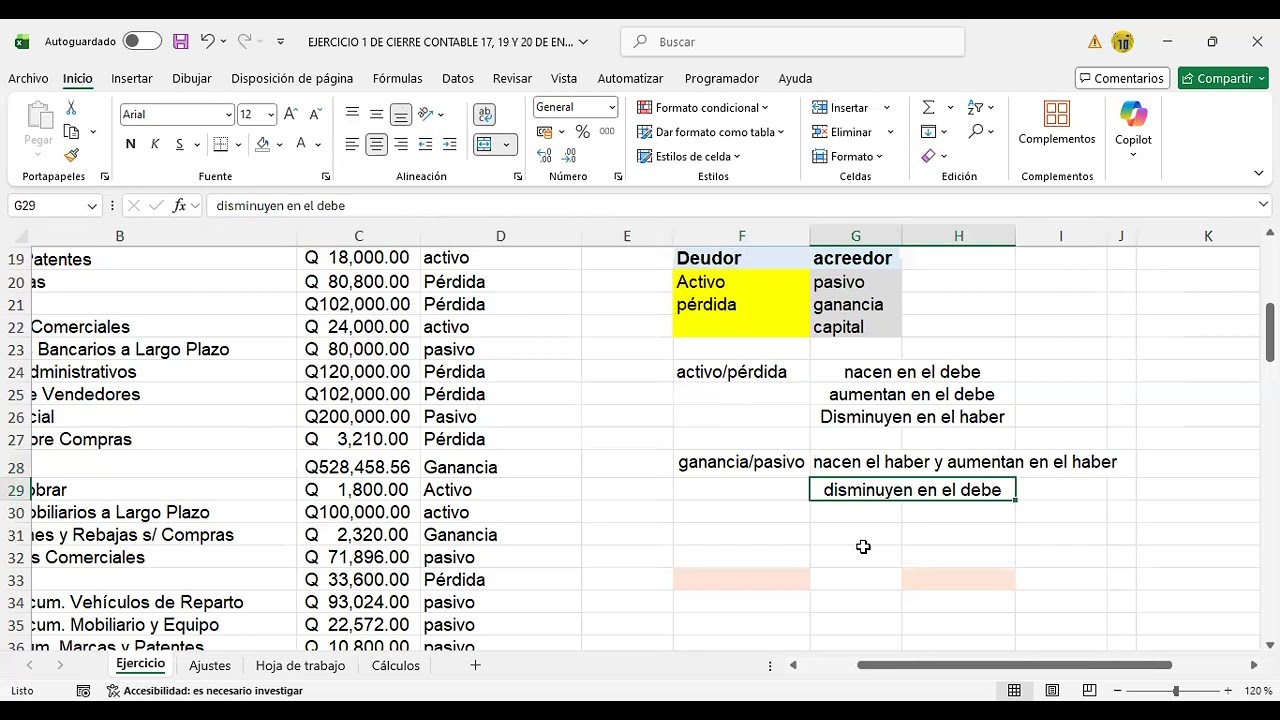
Task: Toggle bold N formatting
Action: (130, 144)
